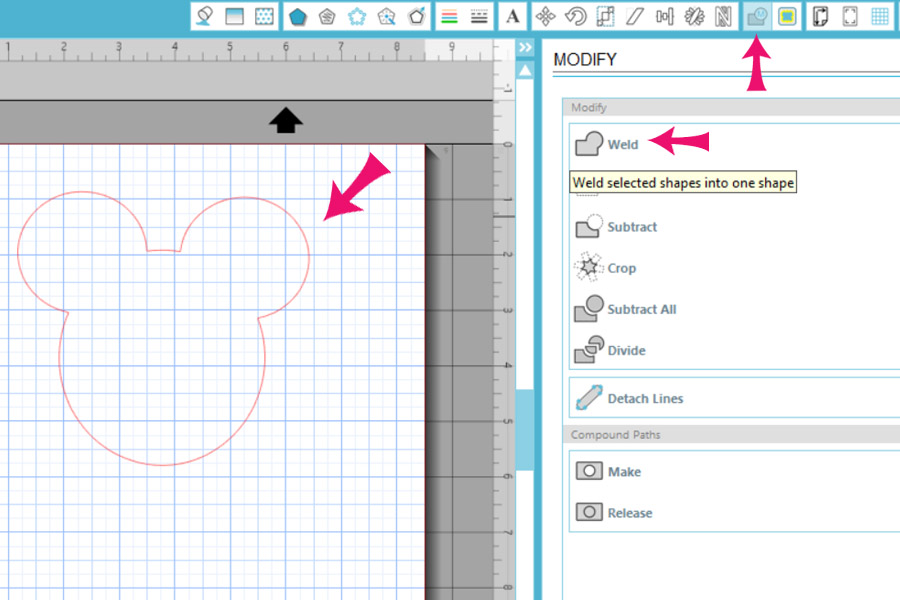The height and width of the screenshot is (600, 900).
Task: Open the Rotate panel
Action: [x=575, y=16]
